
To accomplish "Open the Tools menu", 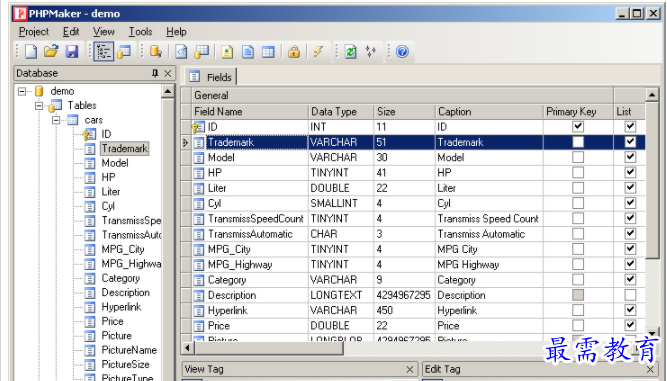I will (140, 31).
